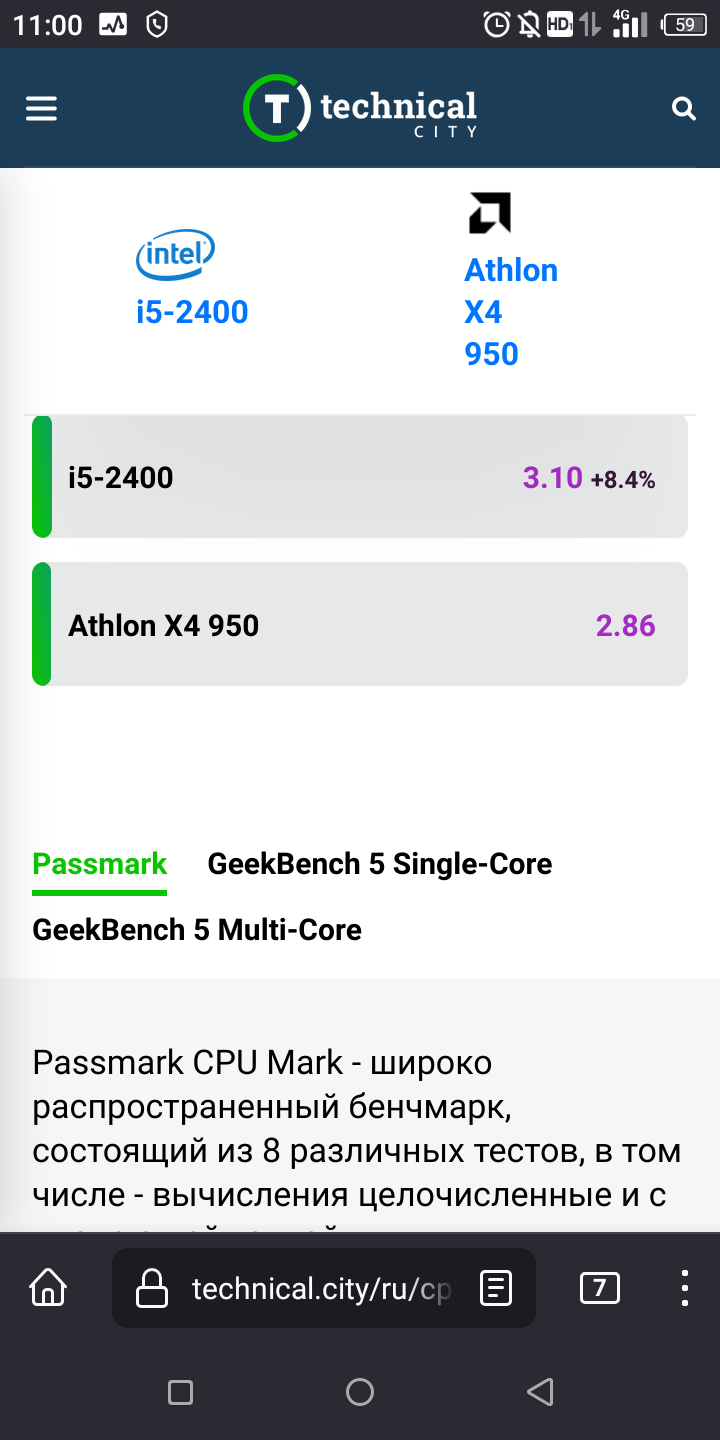
Task: Switch to GeekBench 5 Multi-Core tab
Action: tap(197, 930)
